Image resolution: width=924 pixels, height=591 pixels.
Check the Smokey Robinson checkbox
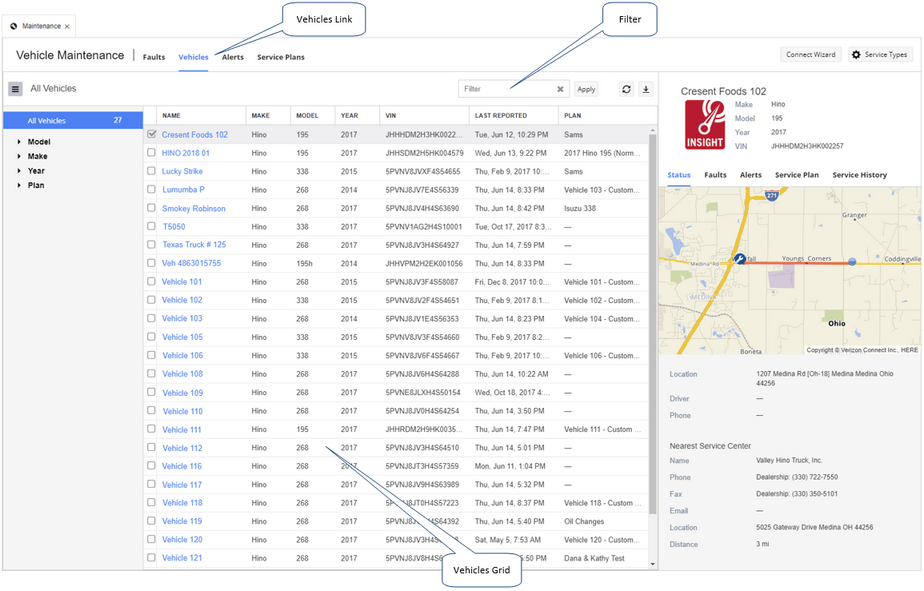tap(151, 208)
